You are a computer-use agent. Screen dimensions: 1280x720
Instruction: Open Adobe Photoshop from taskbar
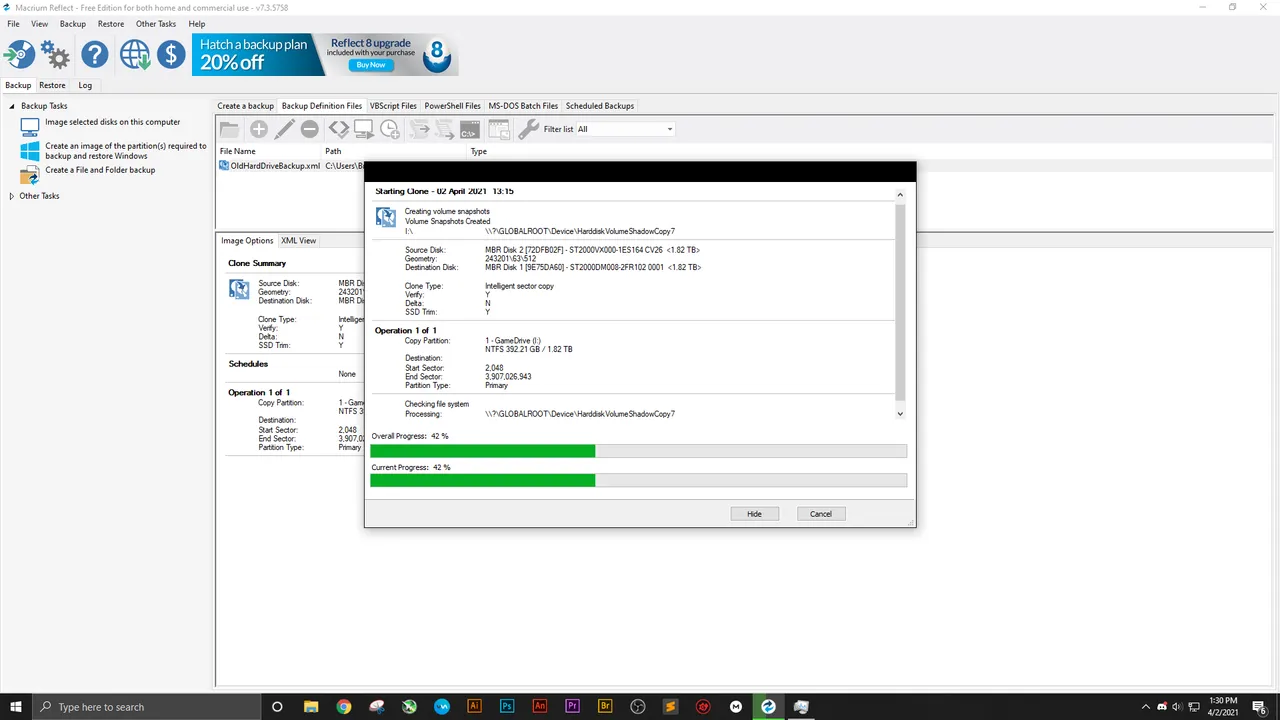[507, 706]
